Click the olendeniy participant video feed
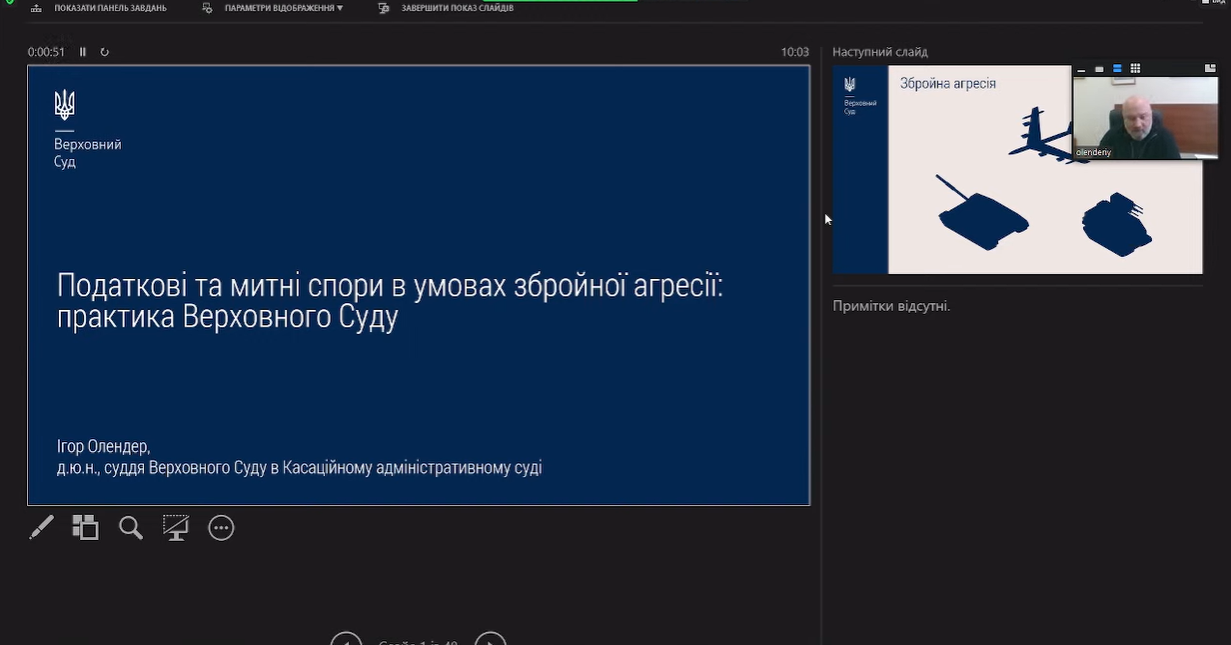Image resolution: width=1231 pixels, height=645 pixels. (1145, 118)
